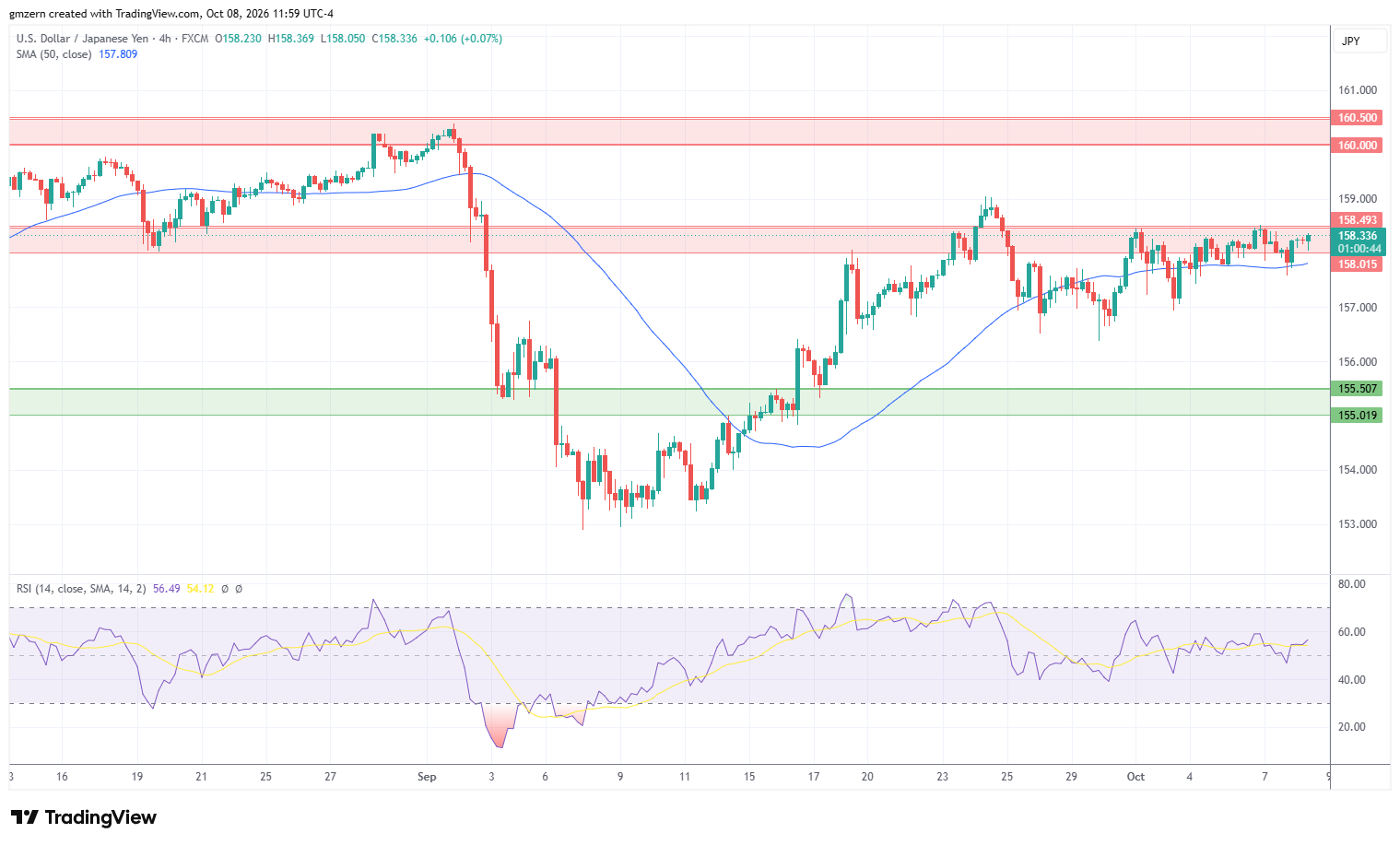Screen dimensions: 1400x845
Task: Click the 16 date label on the time axis
Action: click(x=62, y=777)
